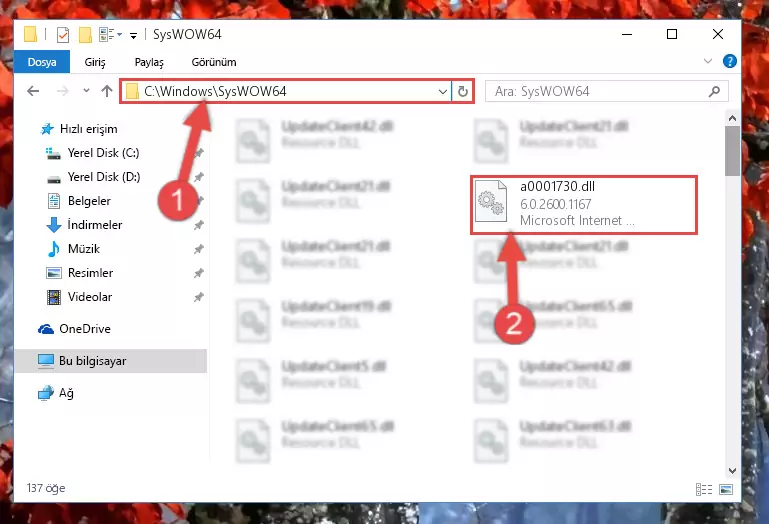This screenshot has width=769, height=524.
Task: Select Ağ network in navigation pane
Action: [55, 393]
